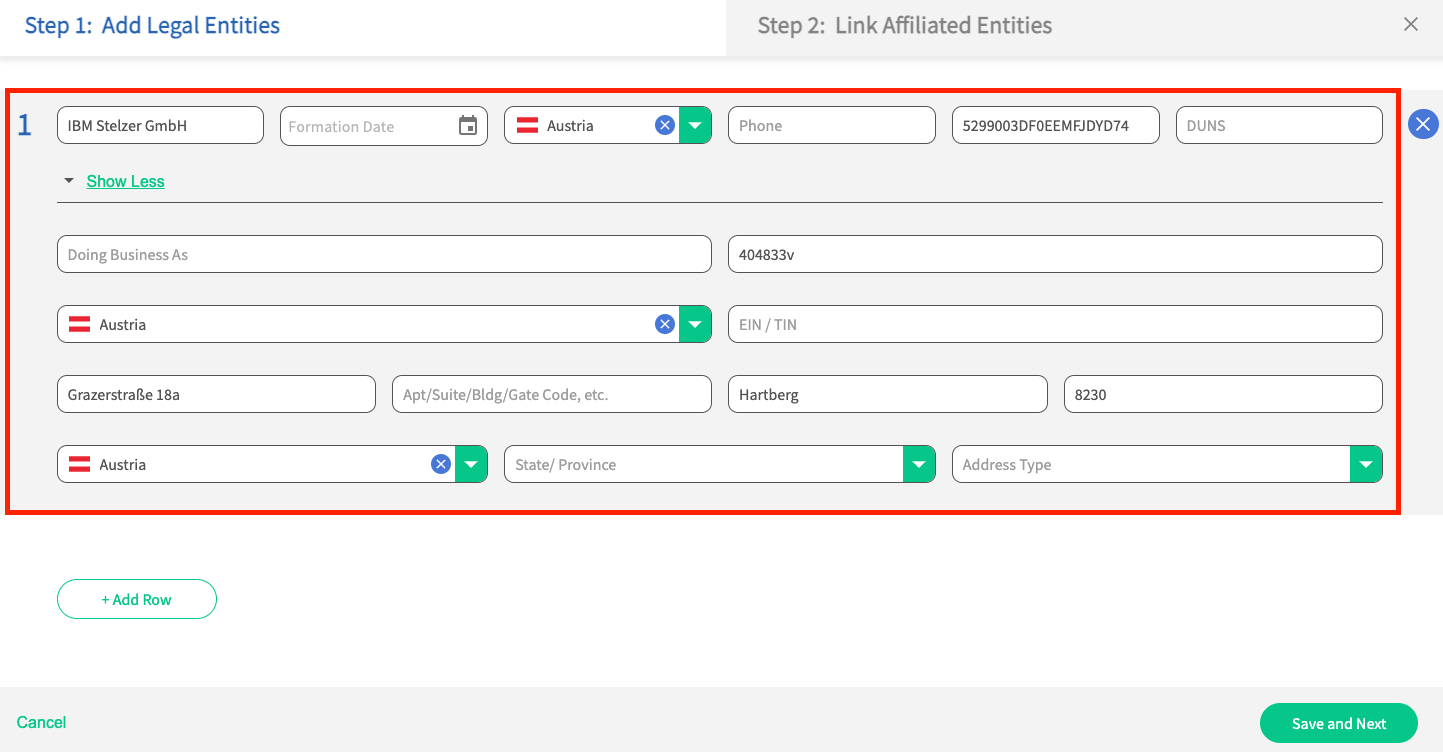Cancel the entity wizard
This screenshot has width=1443, height=752.
click(42, 722)
